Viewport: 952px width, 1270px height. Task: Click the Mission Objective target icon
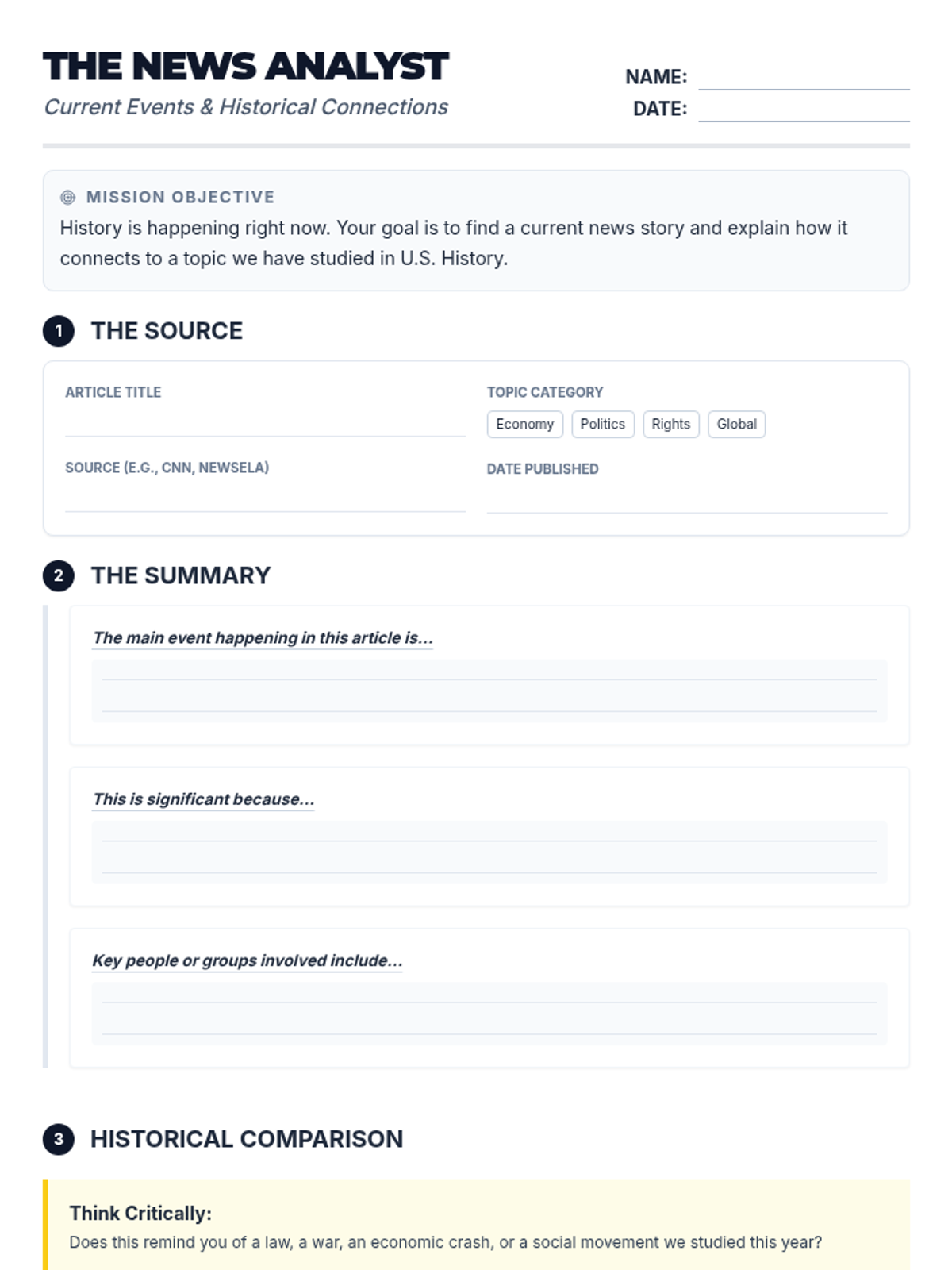[x=68, y=198]
